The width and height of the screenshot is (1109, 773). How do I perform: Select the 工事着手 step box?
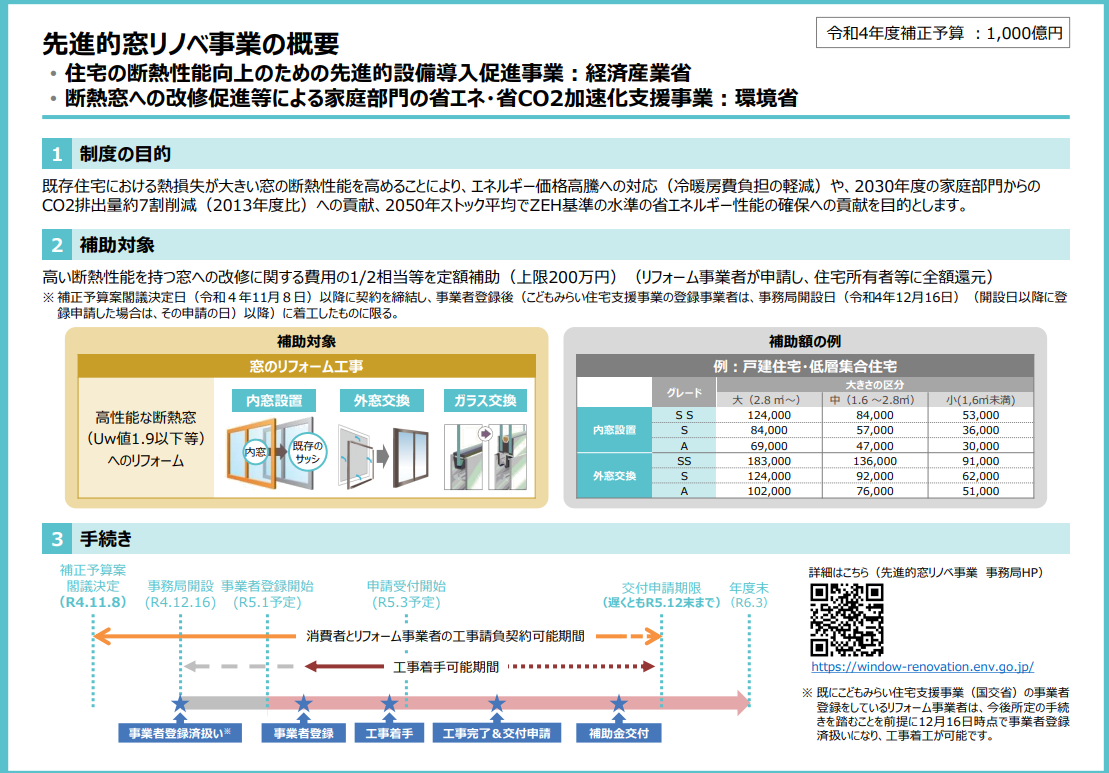(389, 733)
